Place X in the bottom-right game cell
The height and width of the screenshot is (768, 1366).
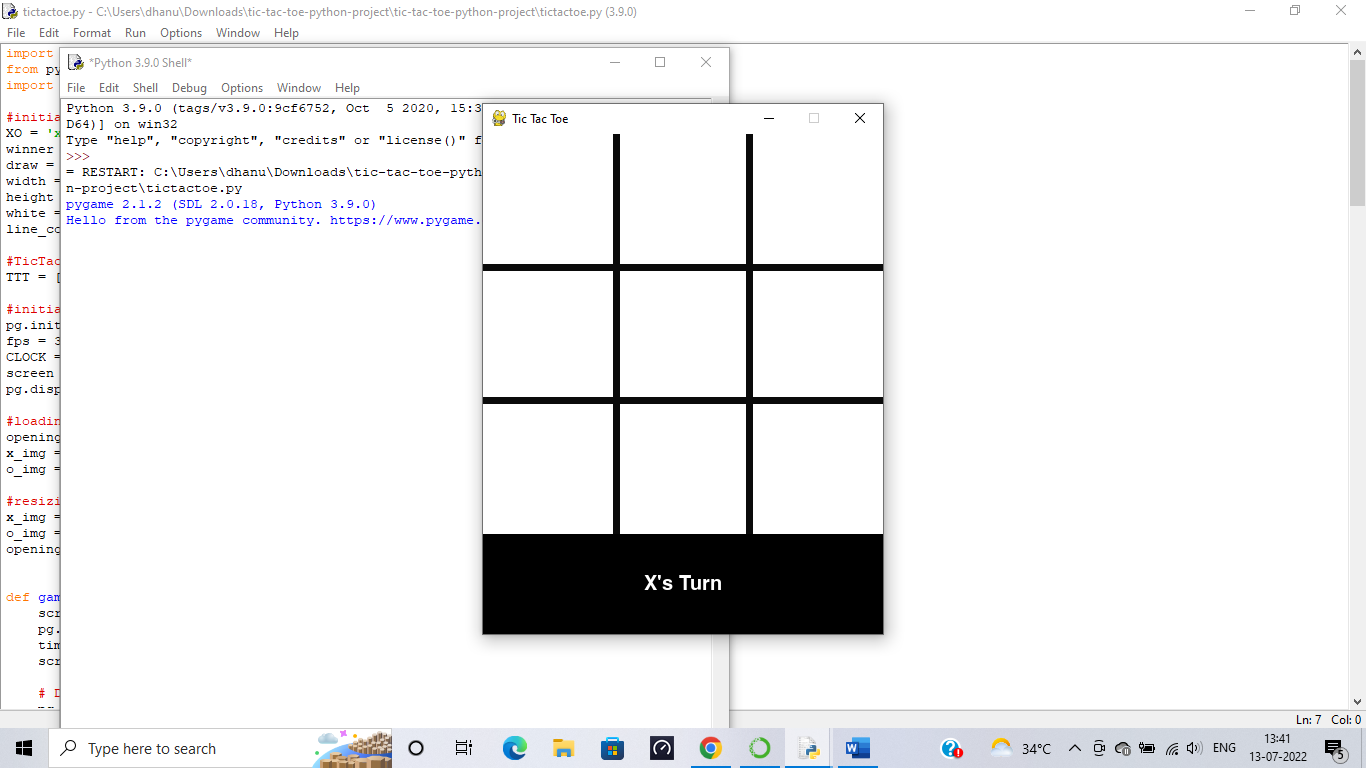click(x=818, y=469)
